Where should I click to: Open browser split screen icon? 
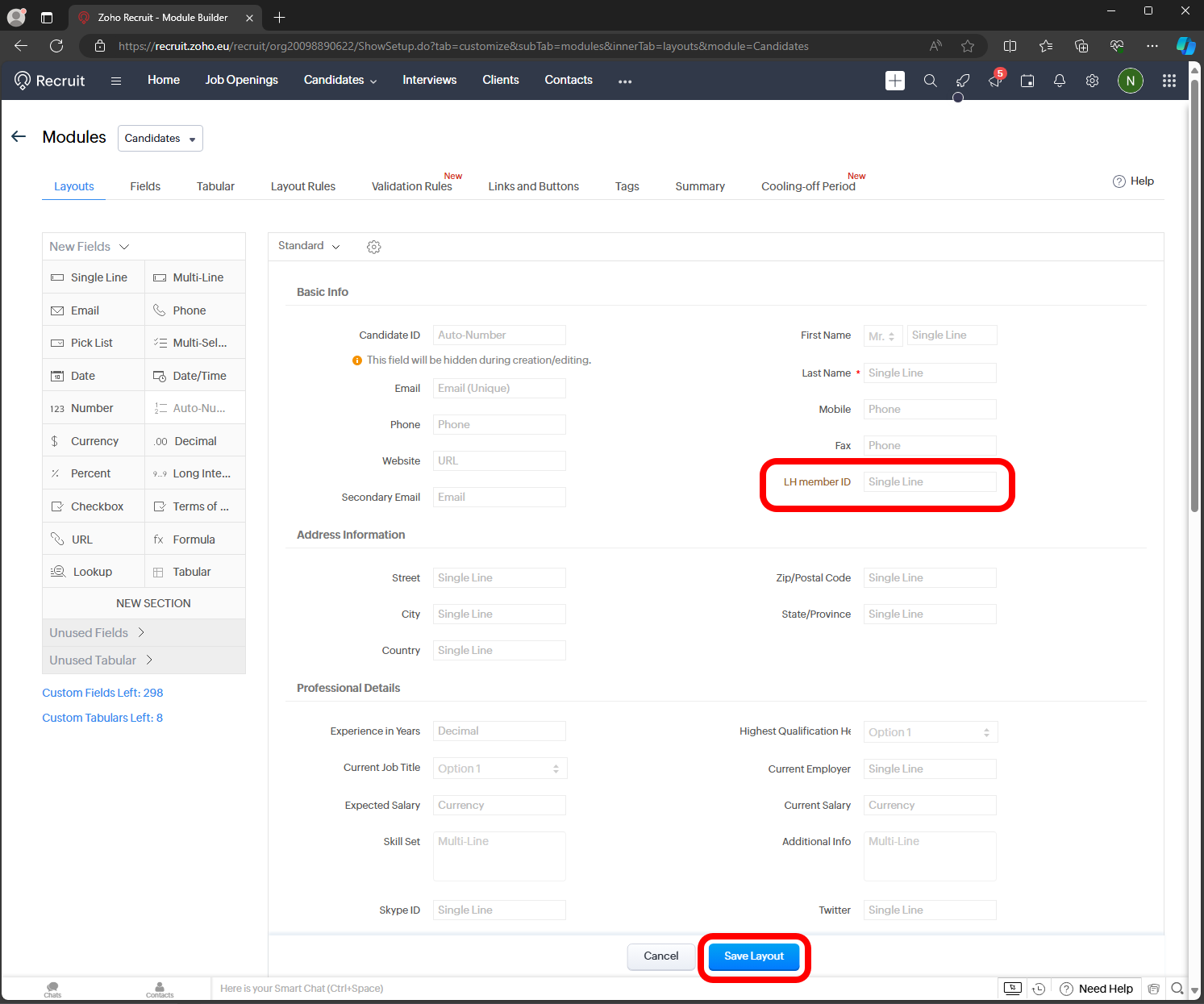coord(1010,46)
